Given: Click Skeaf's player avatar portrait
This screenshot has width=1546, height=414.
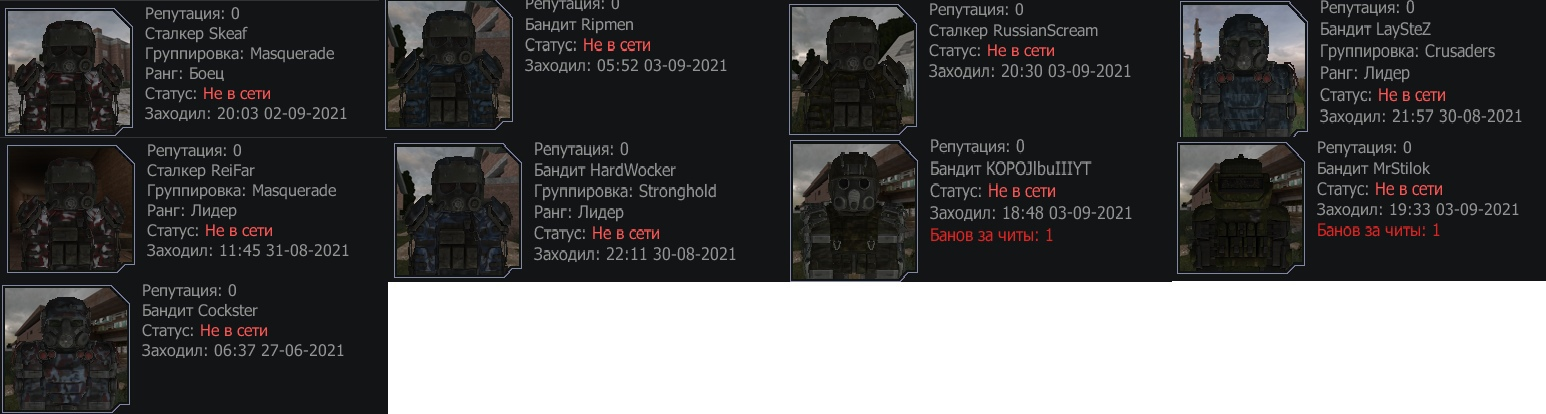Looking at the screenshot, I should coord(71,71).
